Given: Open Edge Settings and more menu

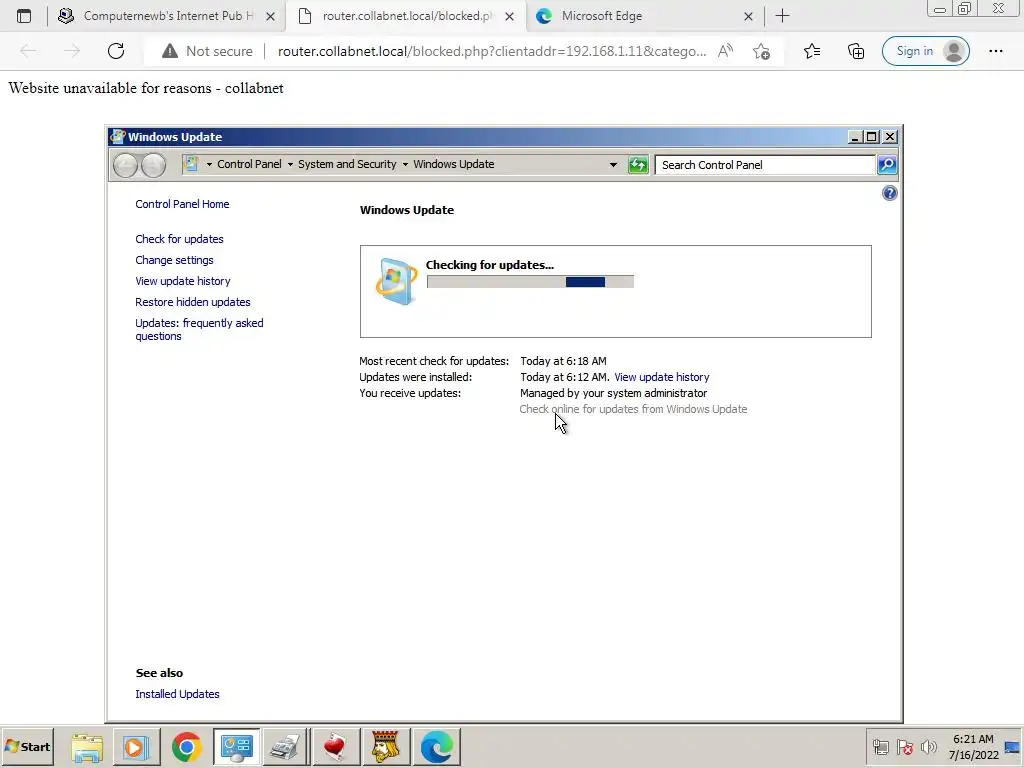Looking at the screenshot, I should tap(996, 51).
